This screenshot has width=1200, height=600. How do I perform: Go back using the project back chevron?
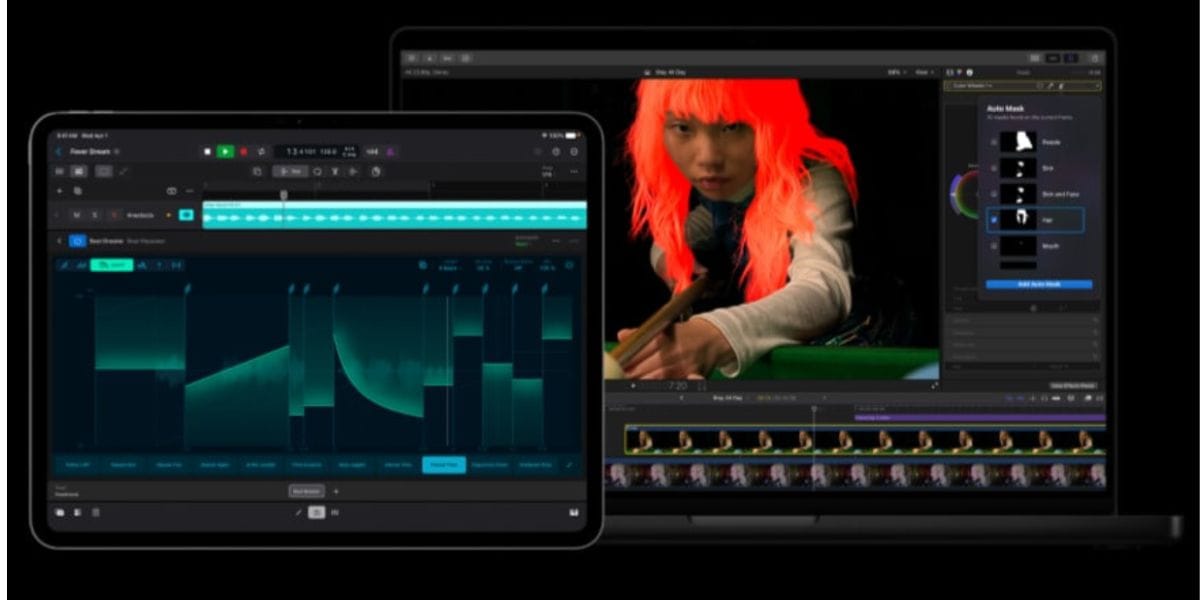[58, 151]
